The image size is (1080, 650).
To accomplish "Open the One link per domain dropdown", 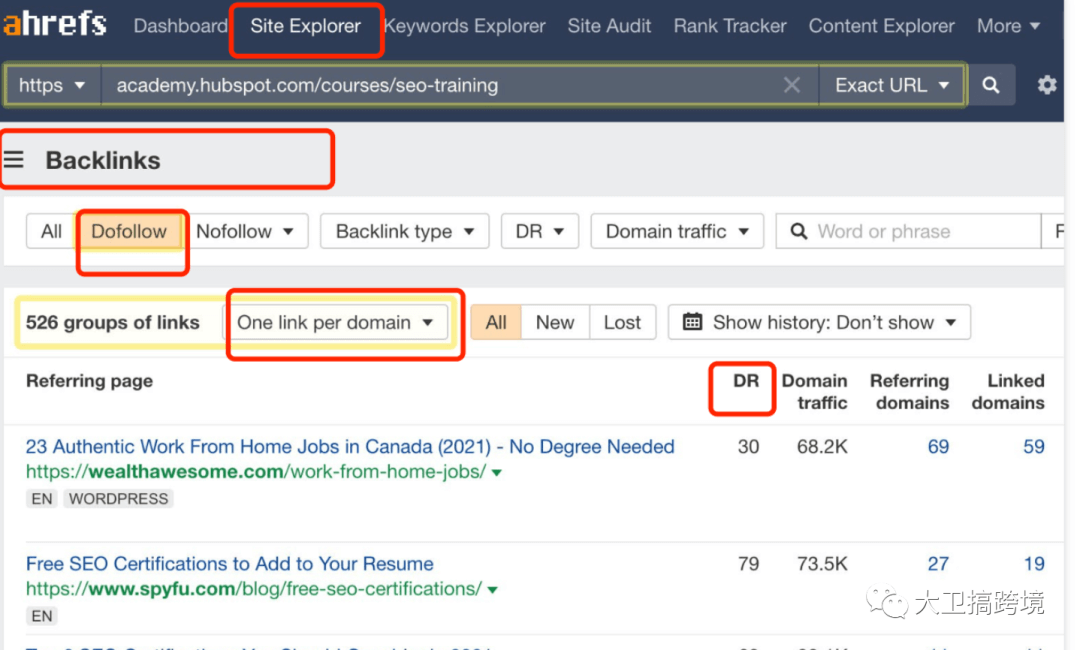I will pyautogui.click(x=335, y=322).
